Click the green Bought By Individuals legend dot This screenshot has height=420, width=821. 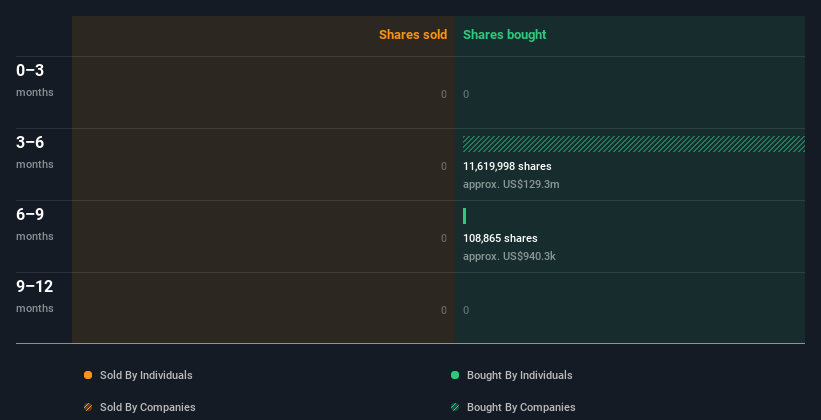click(x=455, y=375)
